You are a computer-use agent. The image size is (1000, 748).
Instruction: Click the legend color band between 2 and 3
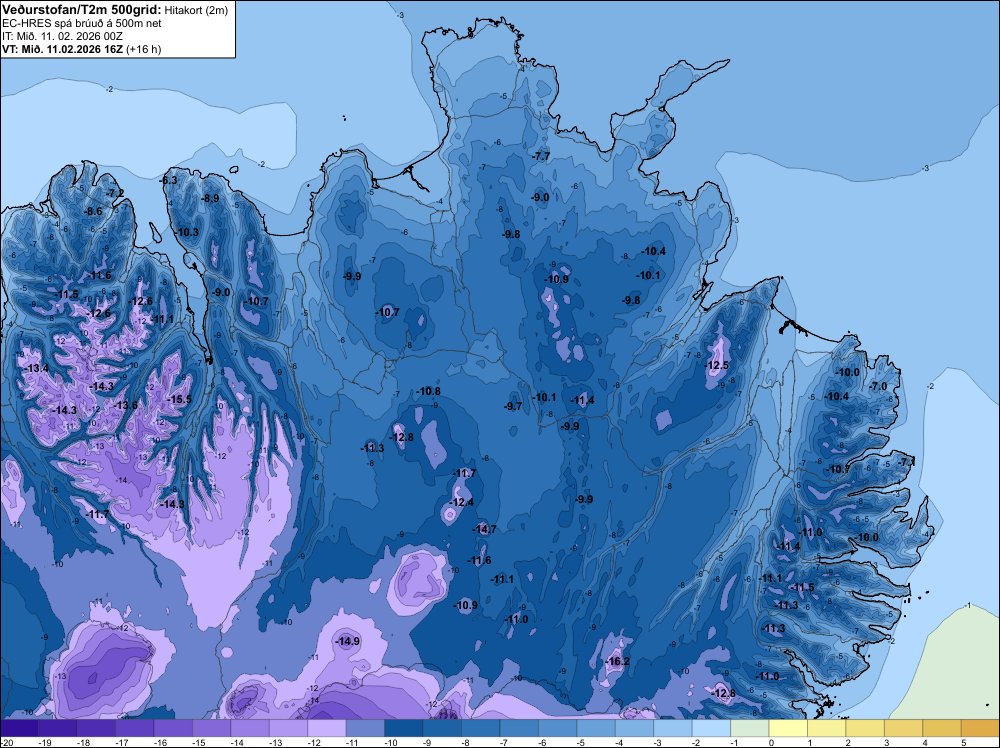pos(865,728)
